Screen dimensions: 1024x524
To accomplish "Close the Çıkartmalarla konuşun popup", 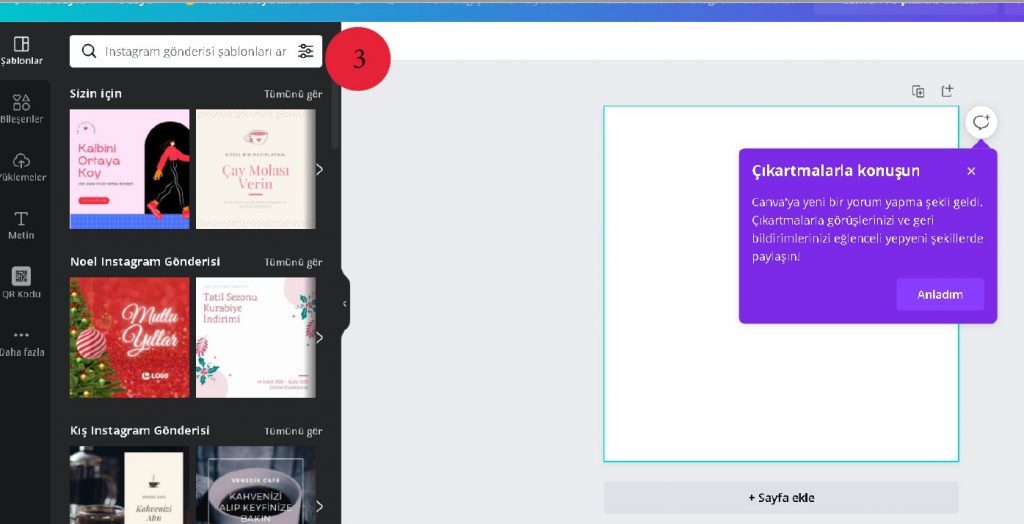I will [971, 171].
